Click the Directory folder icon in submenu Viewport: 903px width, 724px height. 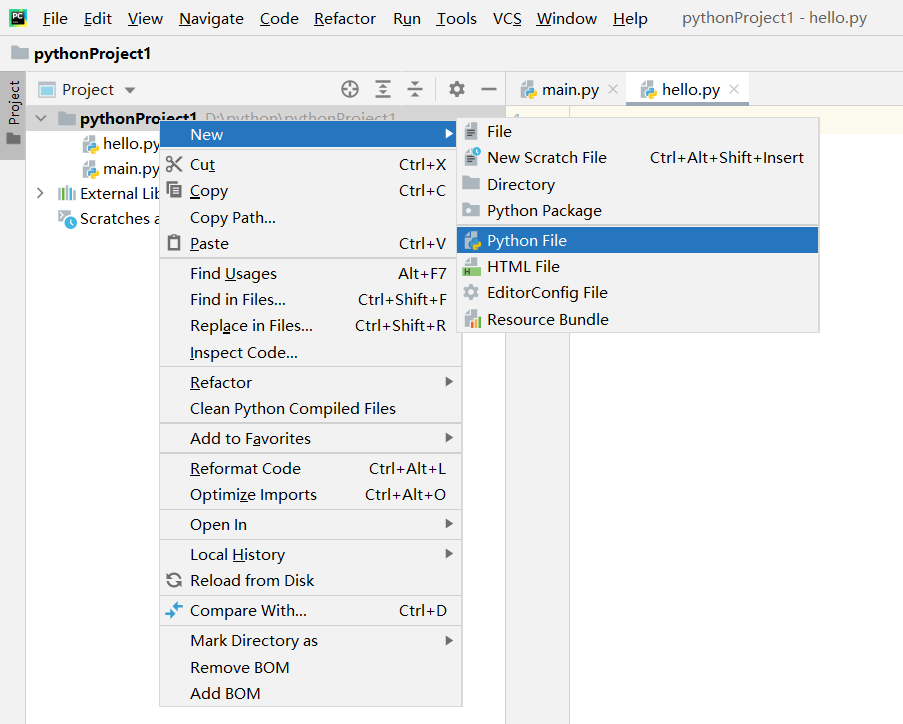(471, 183)
